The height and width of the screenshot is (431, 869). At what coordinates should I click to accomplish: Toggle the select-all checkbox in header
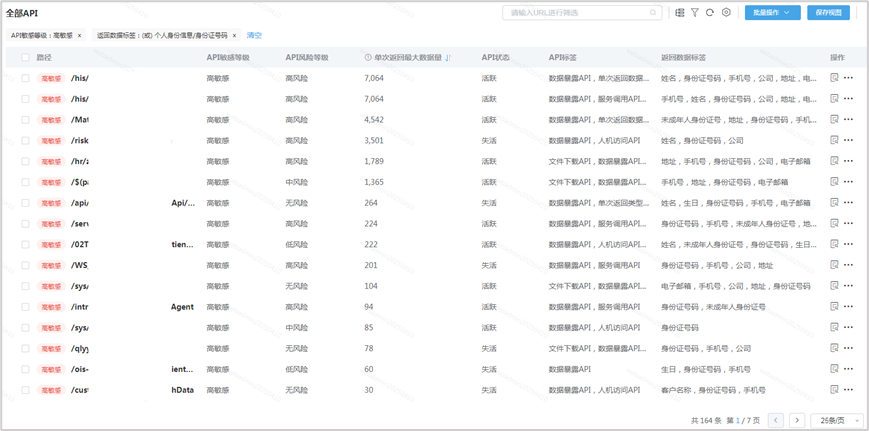[26, 58]
